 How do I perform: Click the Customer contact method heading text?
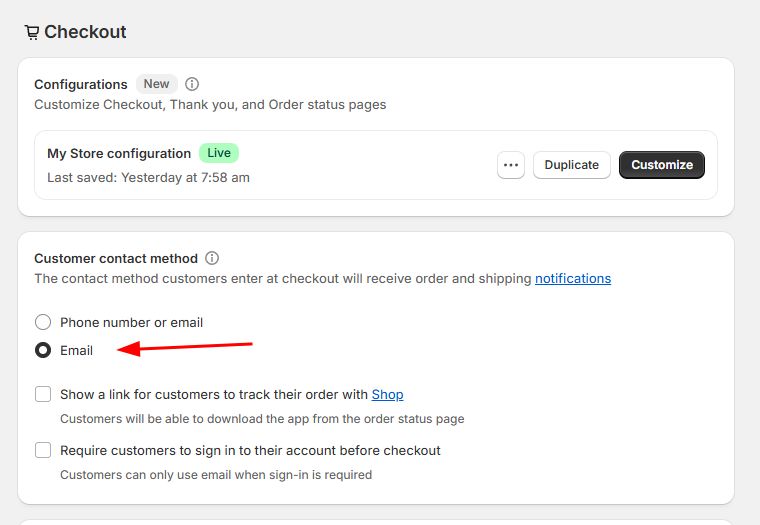click(x=116, y=258)
